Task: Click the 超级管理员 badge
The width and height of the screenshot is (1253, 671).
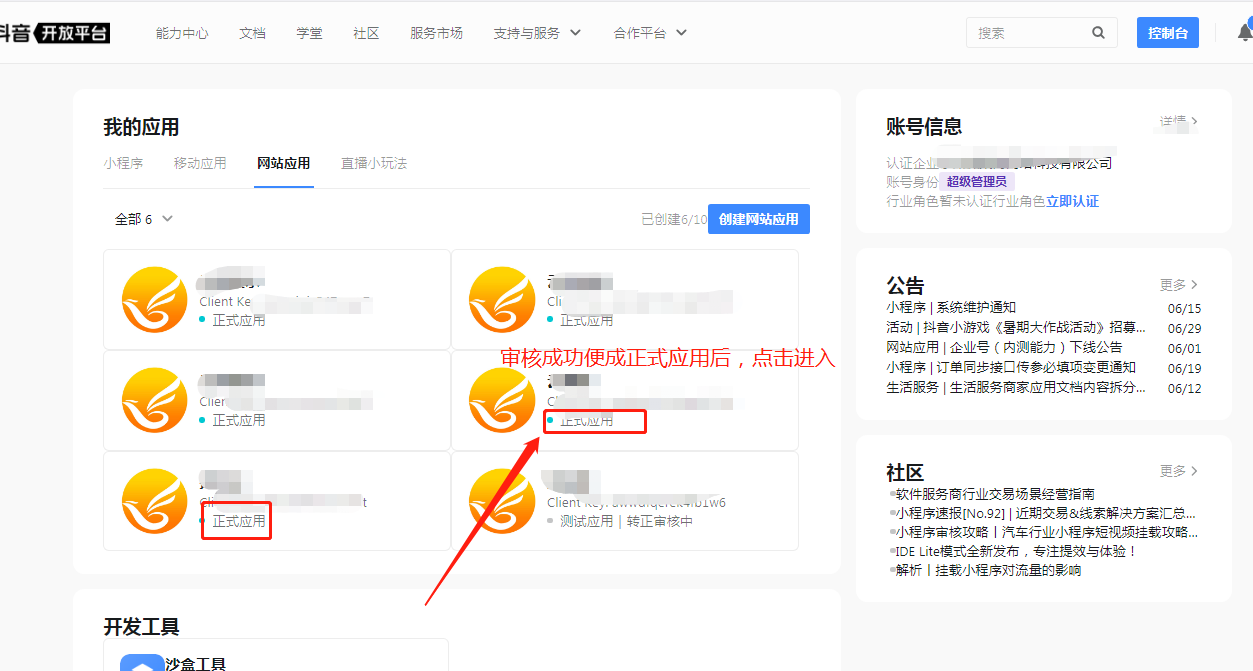Action: (977, 182)
